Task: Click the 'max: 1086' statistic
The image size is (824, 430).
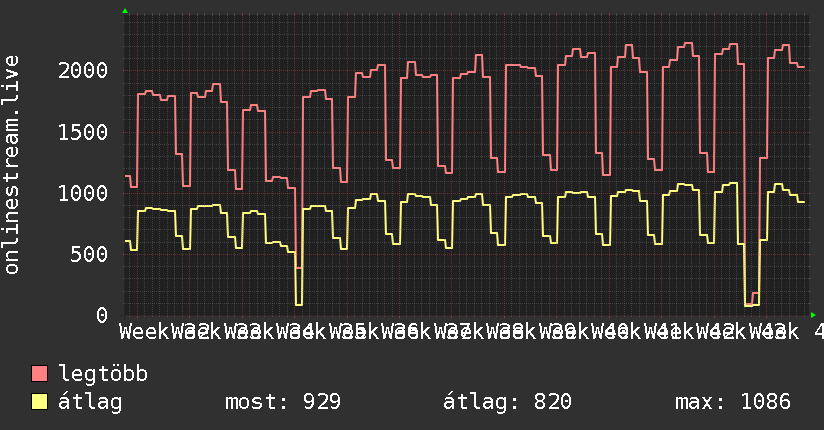Action: (x=733, y=402)
